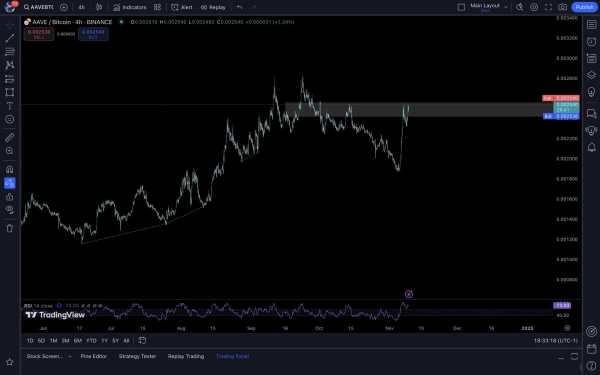Viewport: 600px width, 375px height.
Task: Open the ideas lightbulb panel
Action: pos(592,92)
